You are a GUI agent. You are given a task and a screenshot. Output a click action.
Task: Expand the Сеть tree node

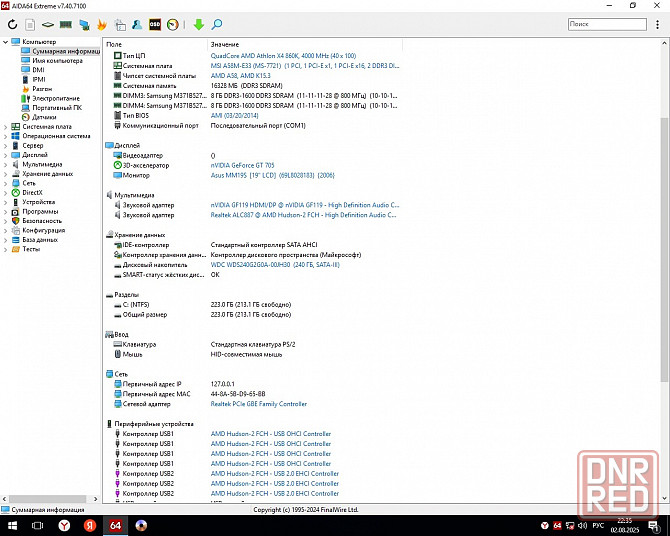(6, 183)
